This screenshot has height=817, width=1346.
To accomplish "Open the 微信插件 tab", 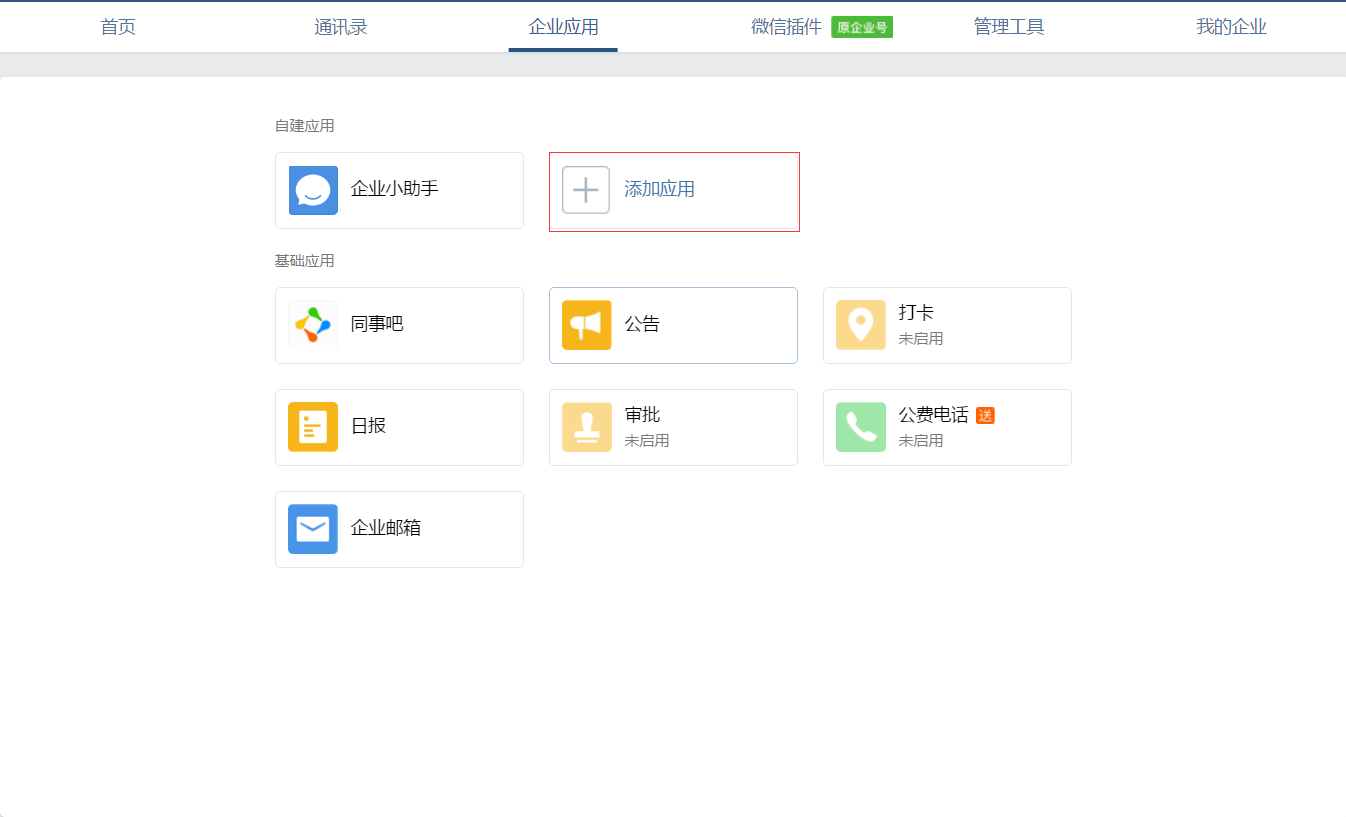I will [786, 27].
